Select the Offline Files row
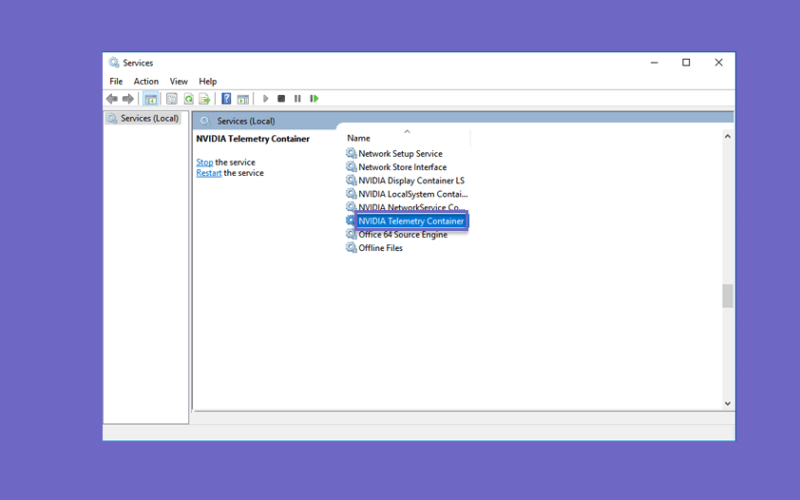The width and height of the screenshot is (800, 500). (380, 248)
